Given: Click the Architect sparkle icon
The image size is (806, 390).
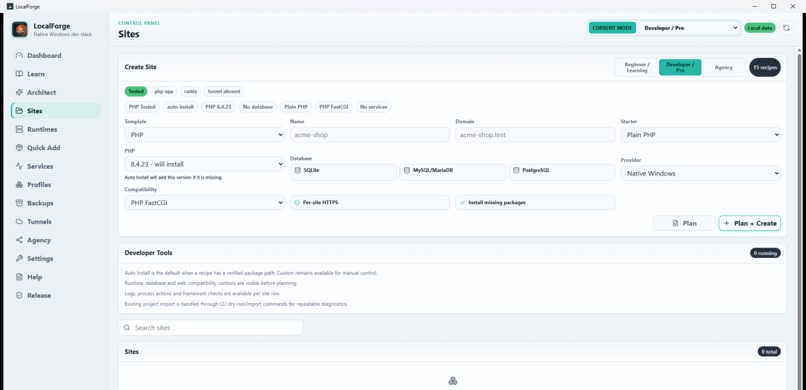Looking at the screenshot, I should tap(20, 92).
